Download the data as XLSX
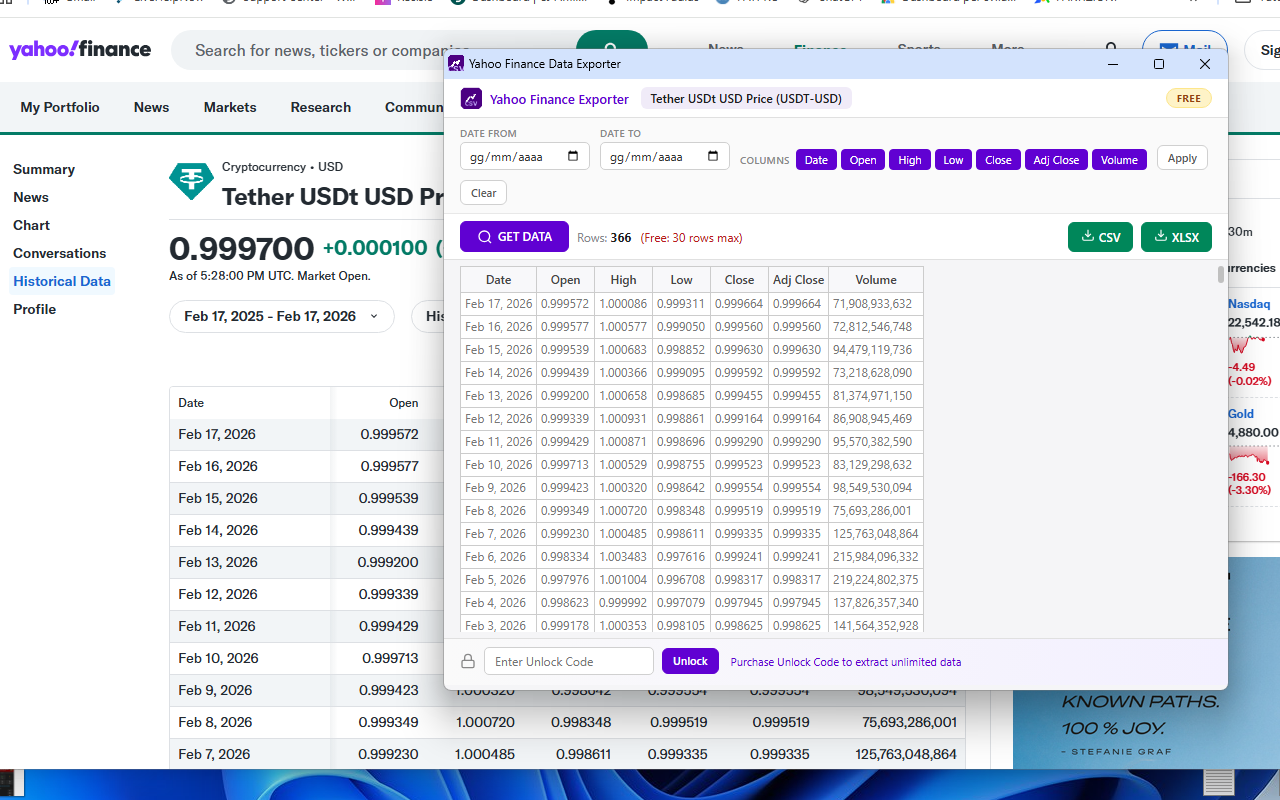Screen dimensions: 1280x800 (x=1176, y=237)
